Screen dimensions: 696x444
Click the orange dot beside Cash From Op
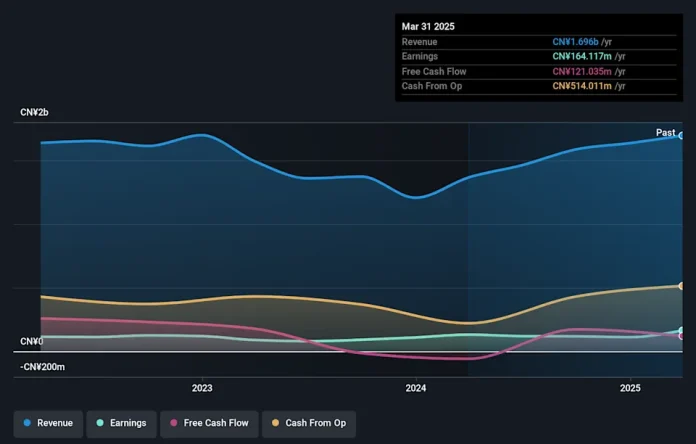click(x=276, y=423)
